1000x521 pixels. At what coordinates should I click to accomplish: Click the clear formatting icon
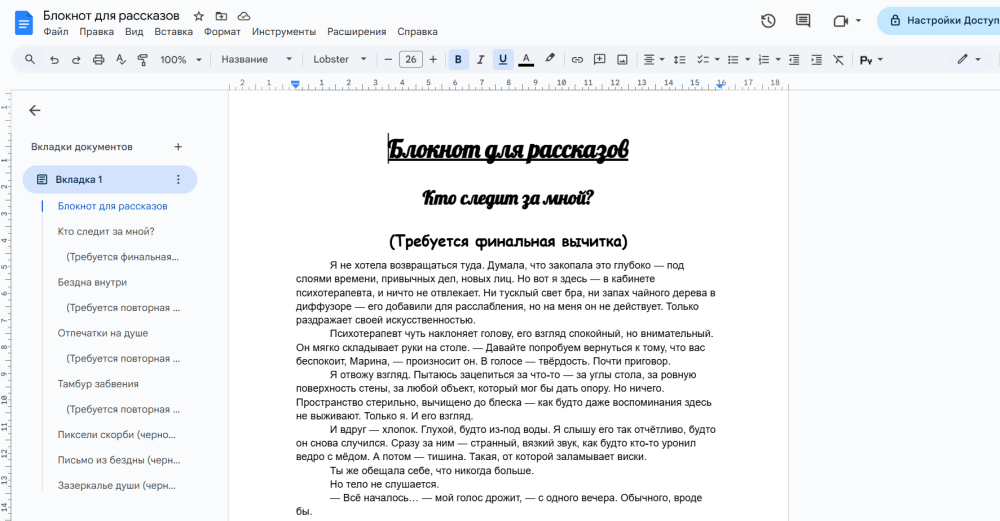[x=837, y=60]
